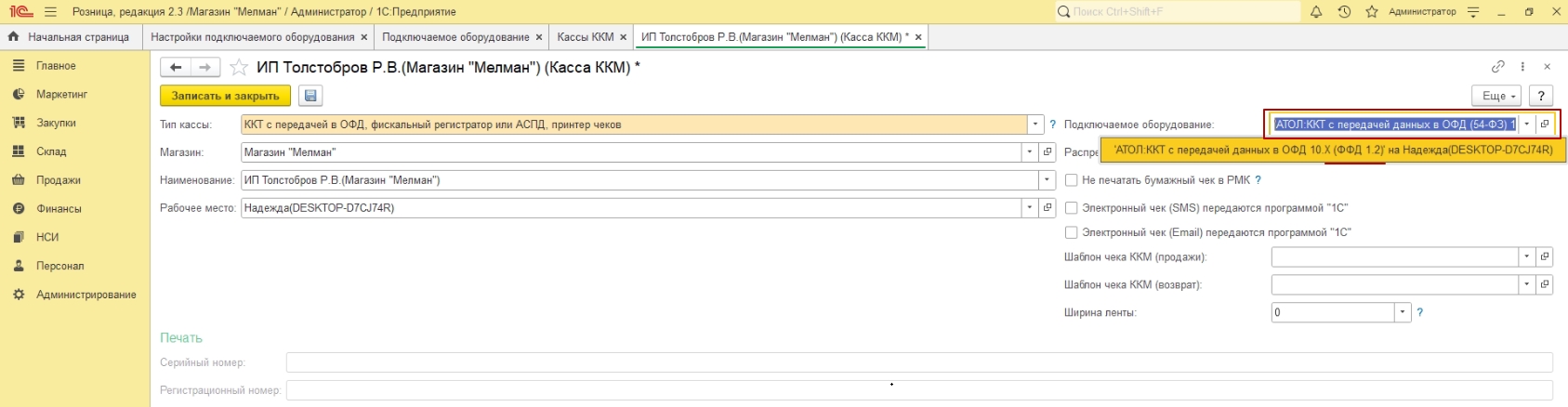
Task: Open Магазин value with open-form icon
Action: [1048, 152]
